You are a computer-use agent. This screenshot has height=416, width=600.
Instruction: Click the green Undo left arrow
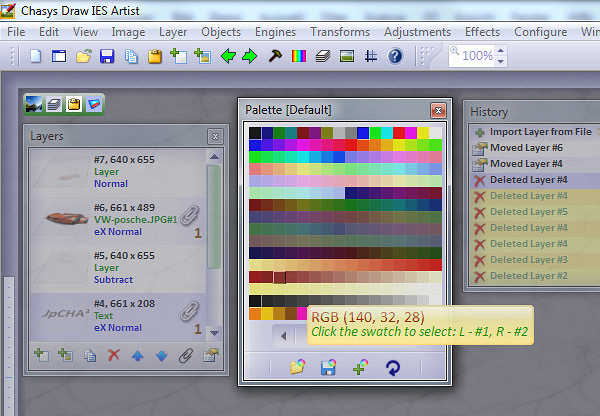point(226,56)
